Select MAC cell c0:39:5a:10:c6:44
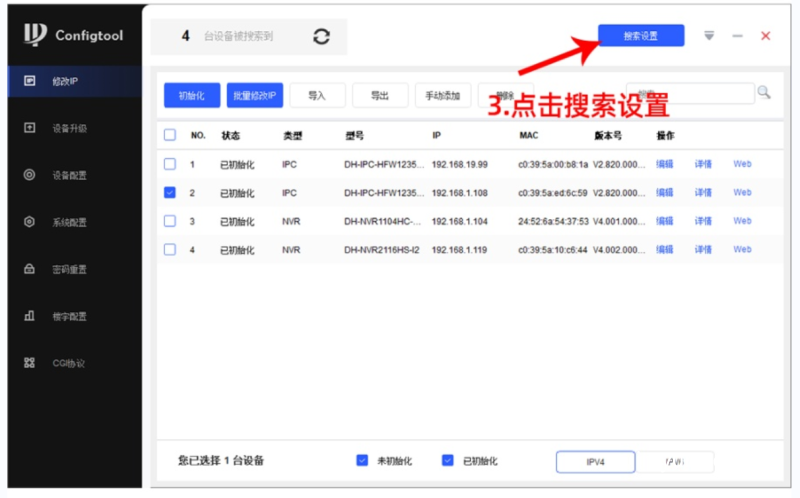Screen dimensions: 800x498 point(553,250)
